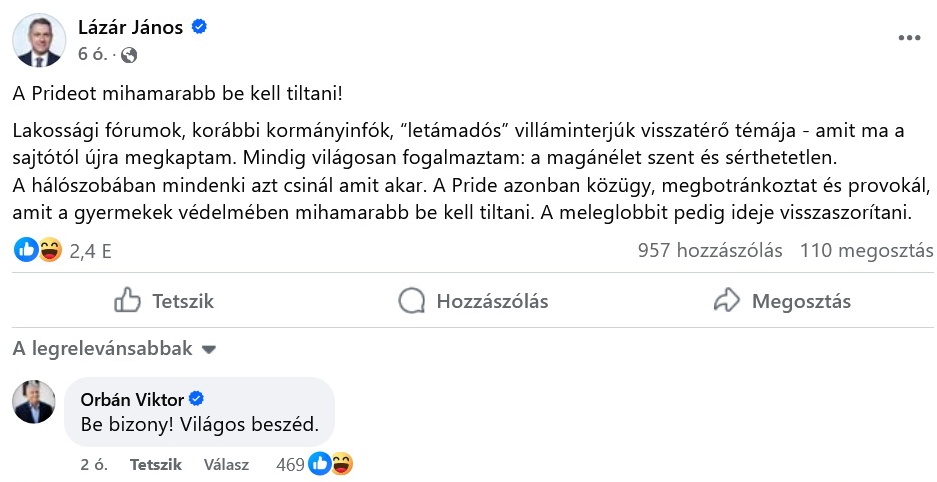Image resolution: width=937 pixels, height=482 pixels.
Task: Click the globe public-audience icon
Action: pos(129,54)
